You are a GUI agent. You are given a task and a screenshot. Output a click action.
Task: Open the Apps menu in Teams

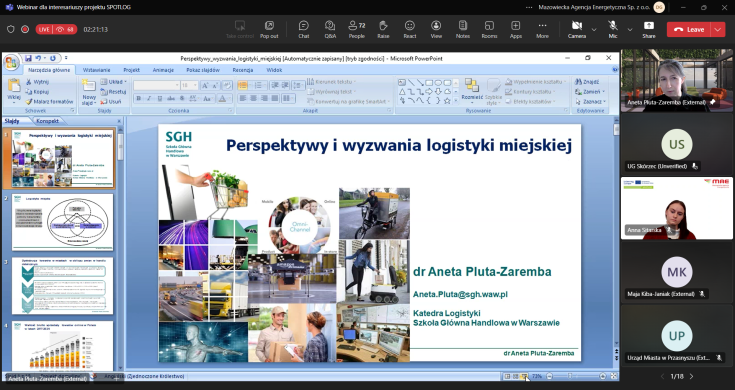516,29
